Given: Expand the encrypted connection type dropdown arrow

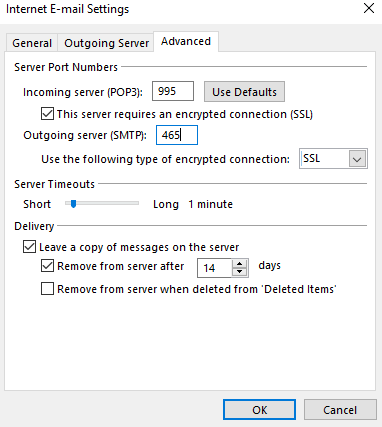Looking at the screenshot, I should 357,159.
